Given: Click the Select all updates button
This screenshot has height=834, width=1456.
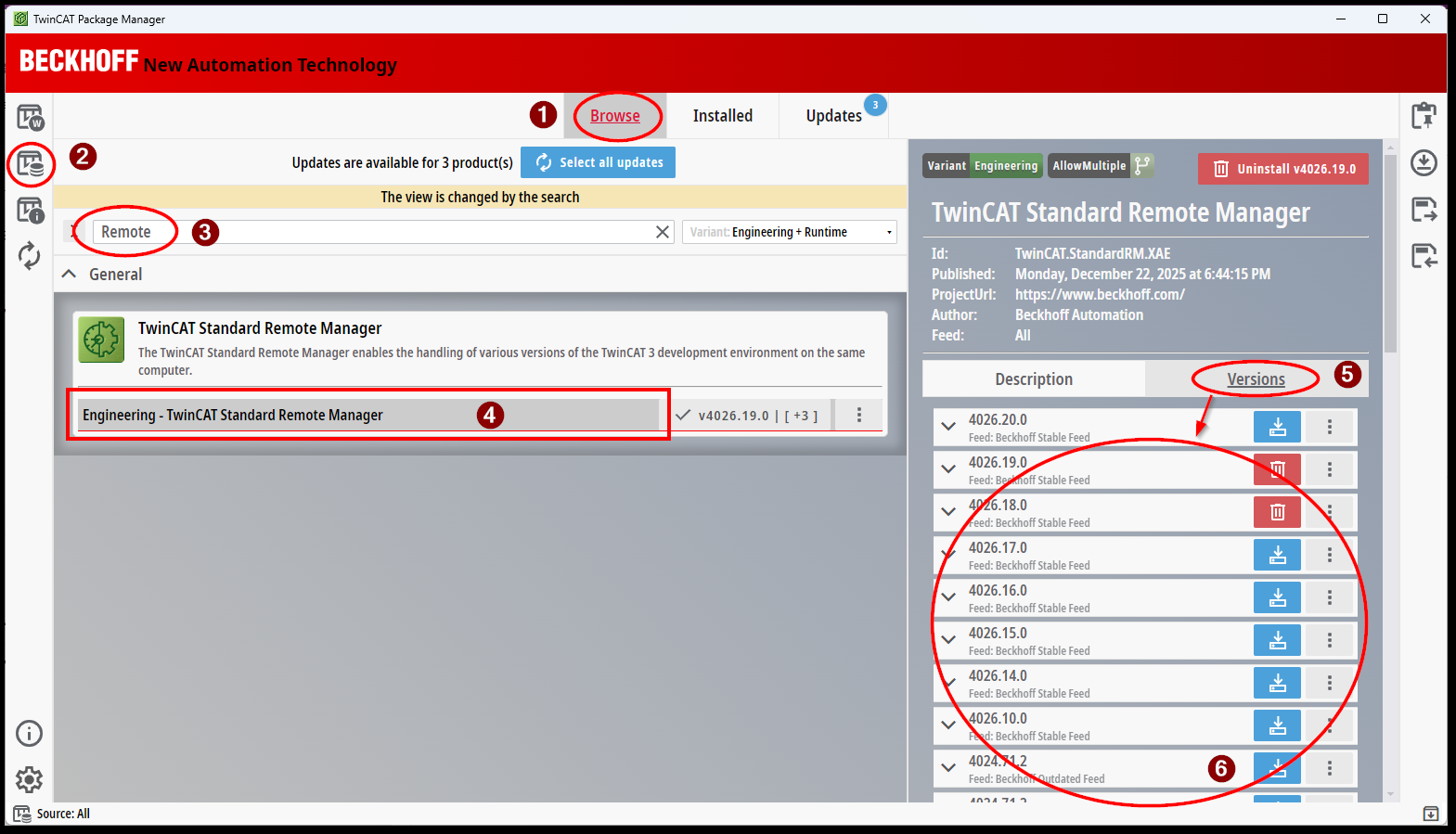Looking at the screenshot, I should click(599, 162).
